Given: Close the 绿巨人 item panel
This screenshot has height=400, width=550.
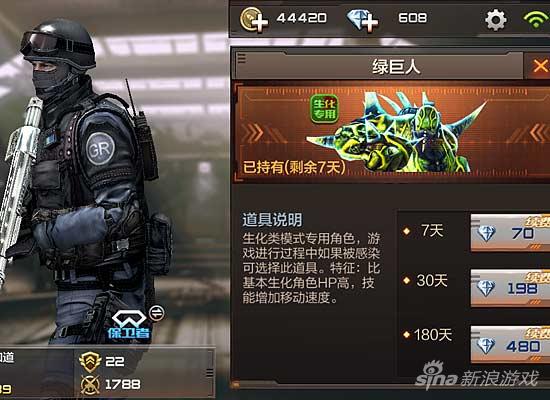Looking at the screenshot, I should [539, 66].
